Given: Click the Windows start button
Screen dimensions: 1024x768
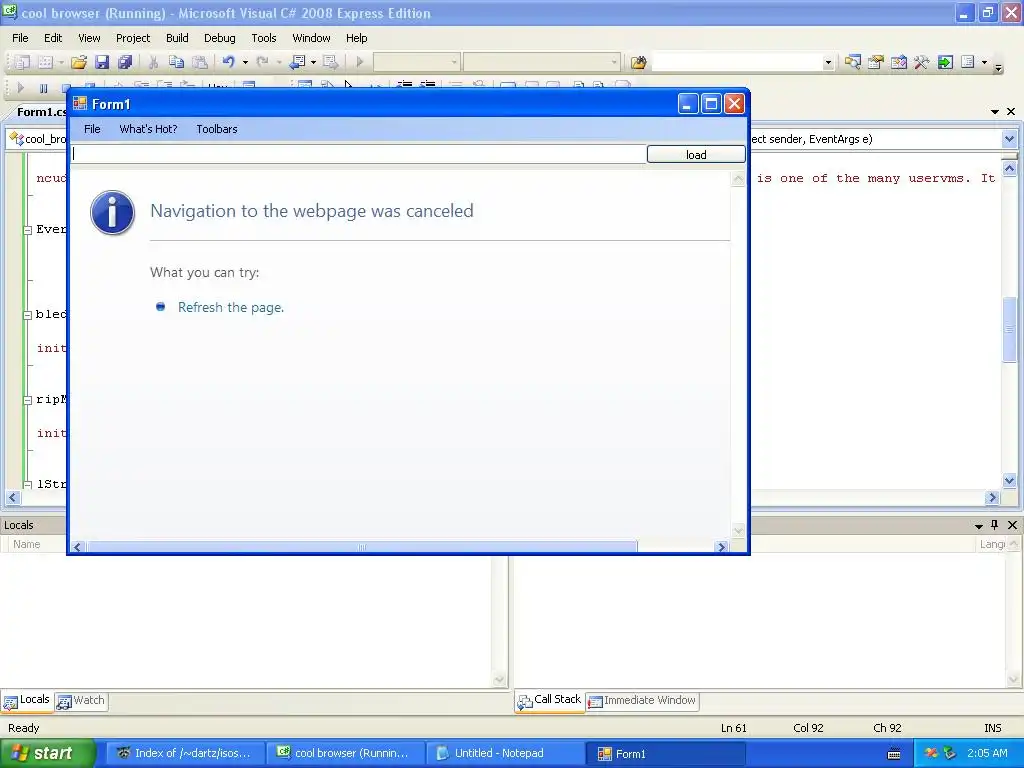Looking at the screenshot, I should (x=47, y=753).
